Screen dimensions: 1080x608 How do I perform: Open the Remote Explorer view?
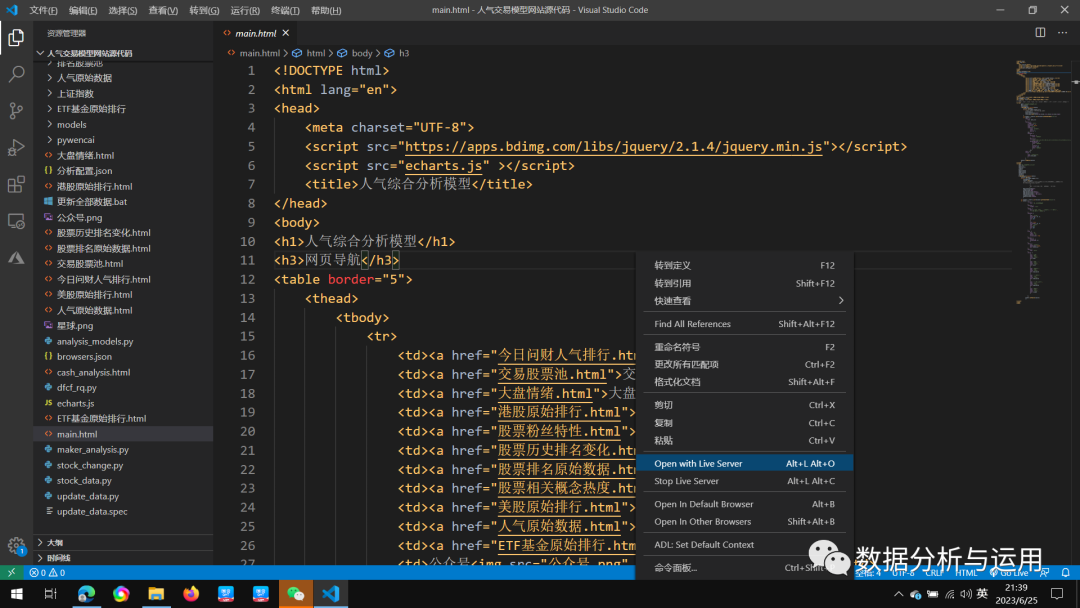pos(16,221)
